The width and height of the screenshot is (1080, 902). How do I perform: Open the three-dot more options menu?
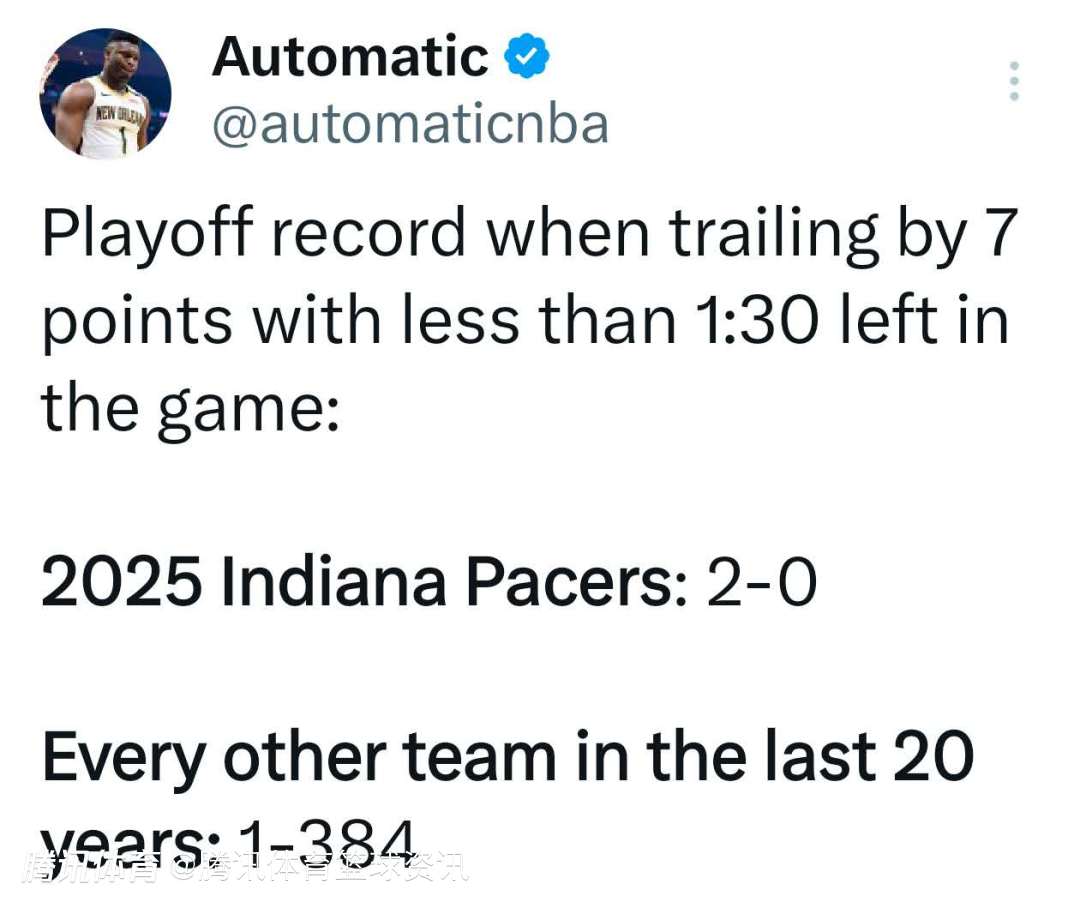pos(1013,81)
